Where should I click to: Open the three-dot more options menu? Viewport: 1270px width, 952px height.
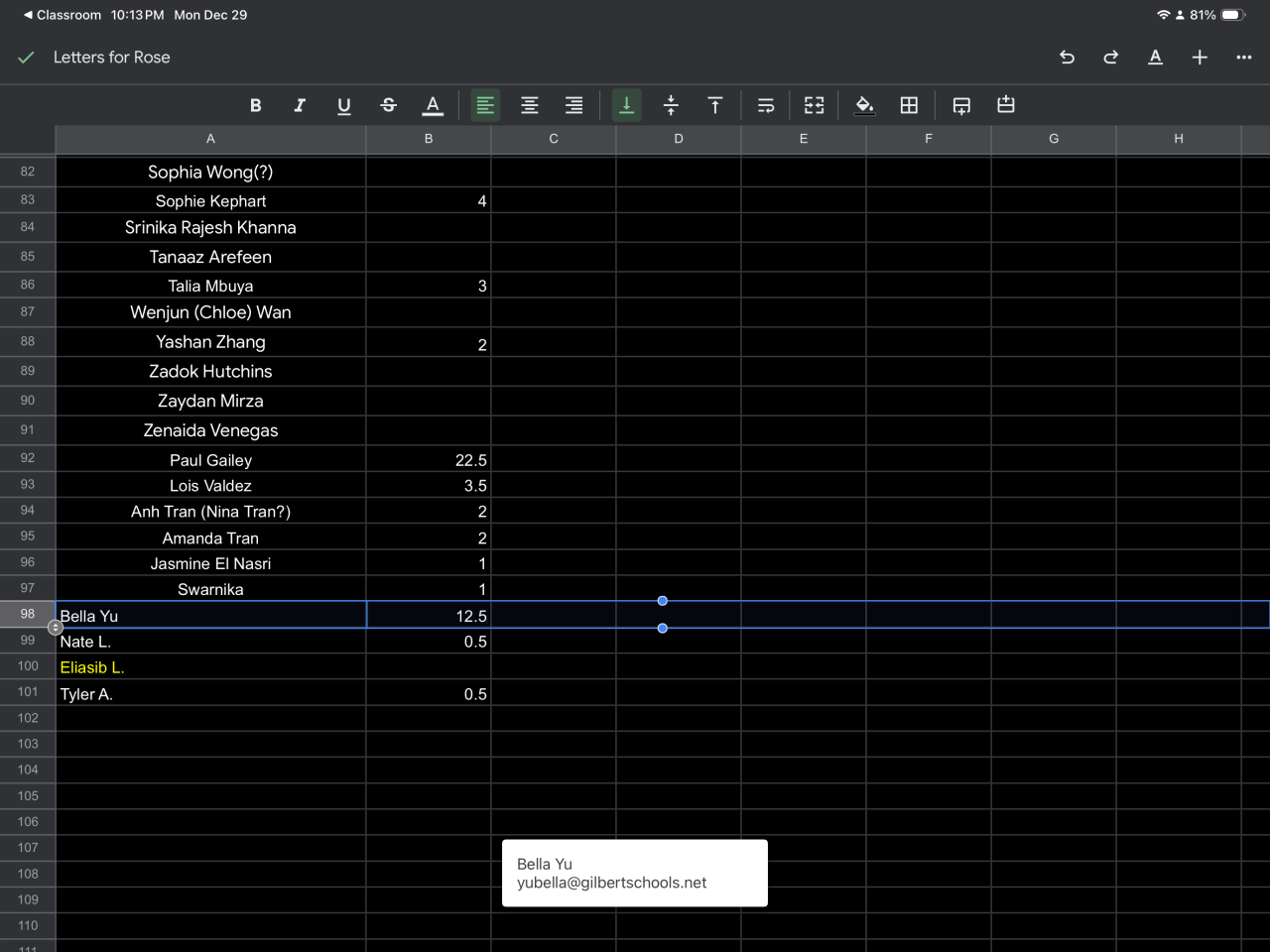point(1243,58)
